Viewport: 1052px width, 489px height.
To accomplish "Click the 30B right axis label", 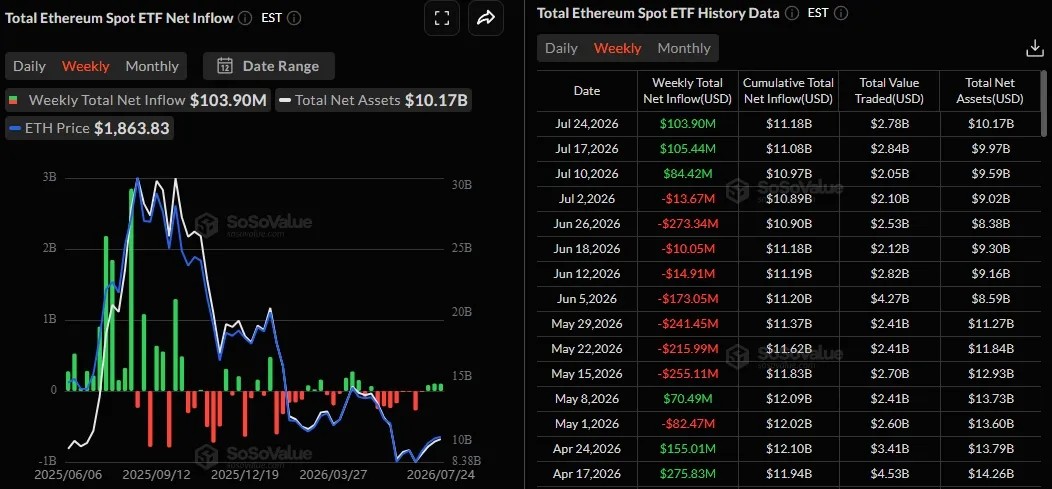I will point(461,184).
